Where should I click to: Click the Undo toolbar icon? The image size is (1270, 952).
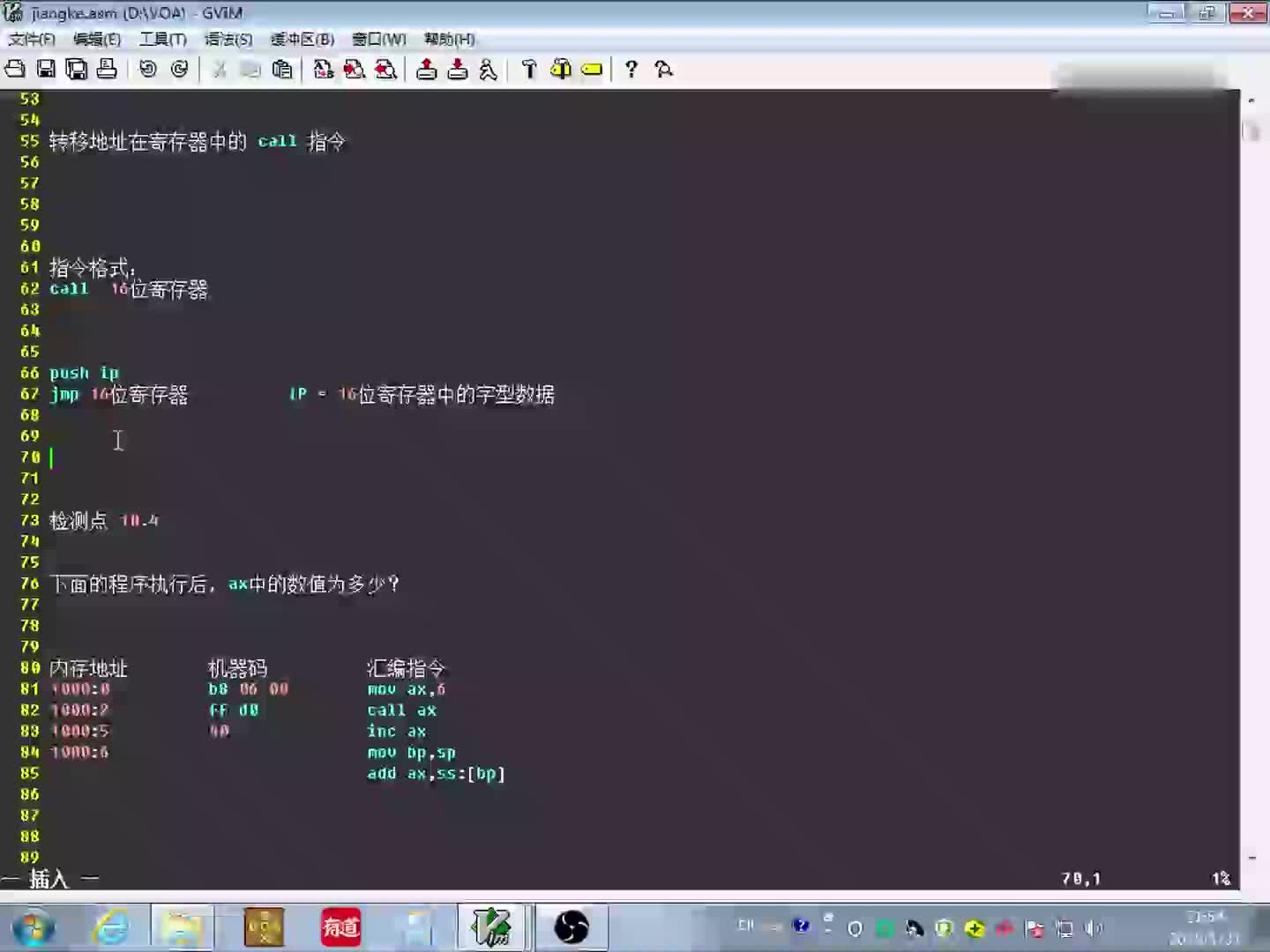coord(148,69)
